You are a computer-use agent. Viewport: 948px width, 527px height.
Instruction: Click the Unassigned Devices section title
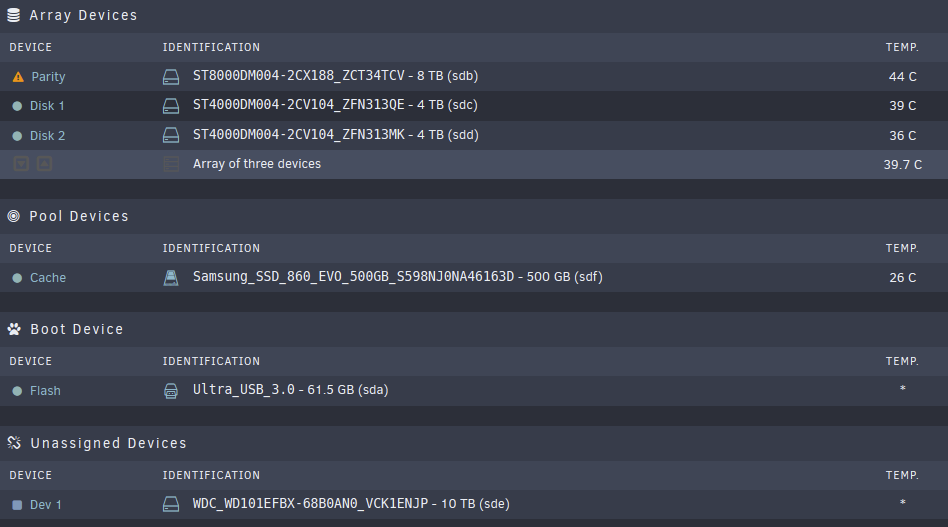109,443
